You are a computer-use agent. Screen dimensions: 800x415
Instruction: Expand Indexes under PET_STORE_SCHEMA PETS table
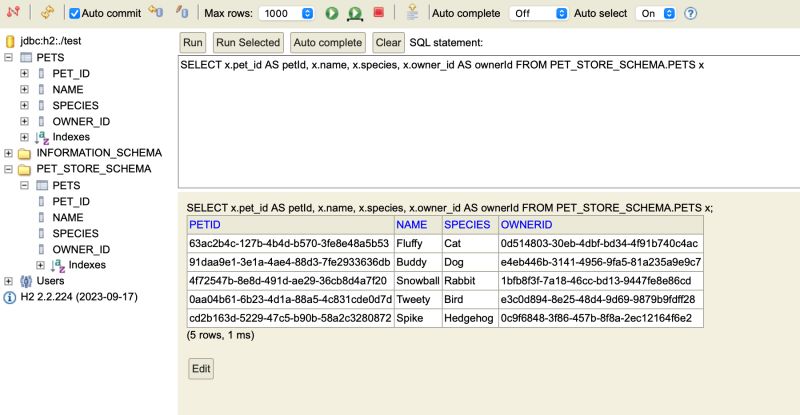click(40, 265)
